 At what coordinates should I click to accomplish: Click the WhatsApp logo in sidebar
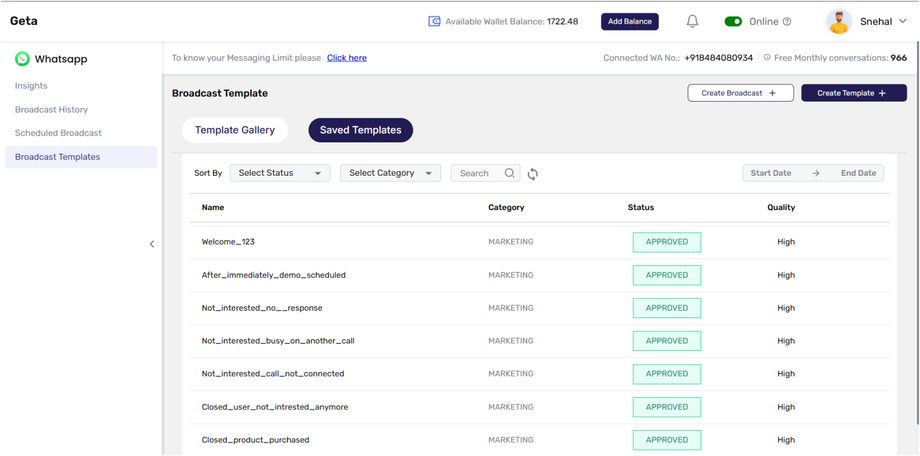point(22,59)
